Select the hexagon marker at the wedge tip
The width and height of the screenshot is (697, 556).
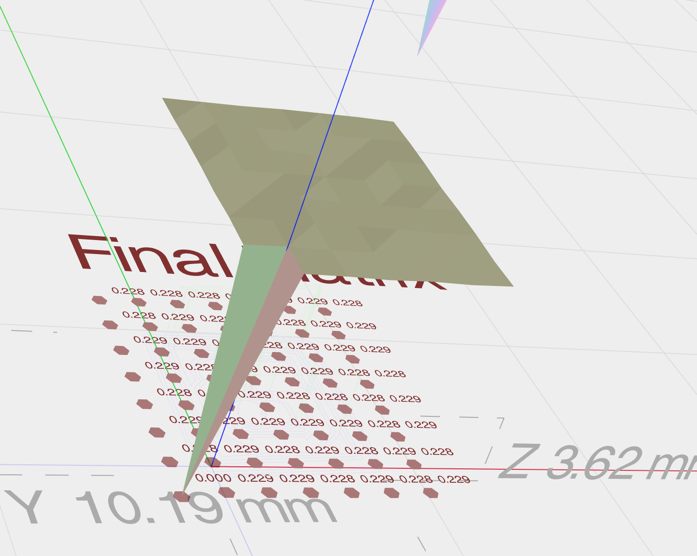pyautogui.click(x=181, y=496)
